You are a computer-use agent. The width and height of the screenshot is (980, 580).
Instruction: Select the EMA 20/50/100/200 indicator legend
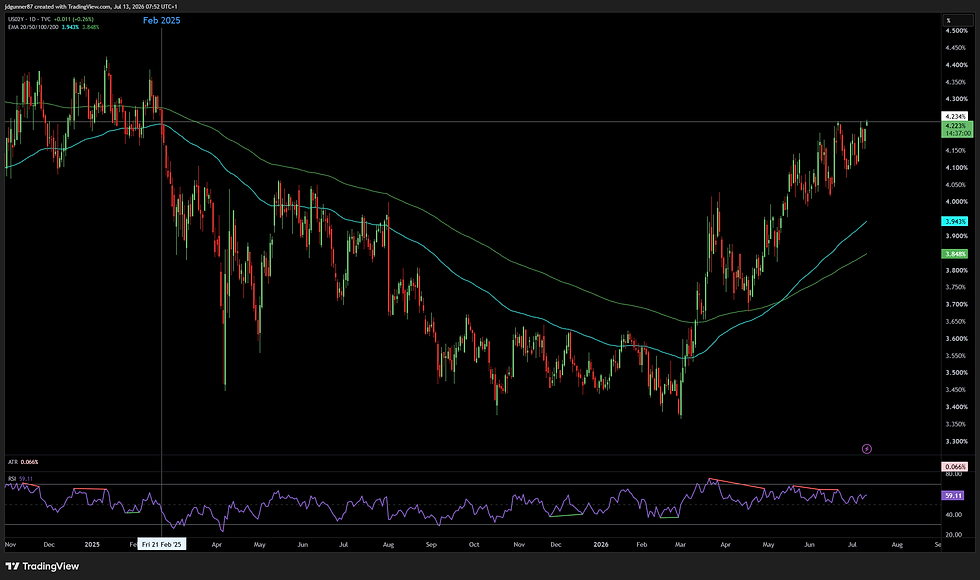coord(34,27)
